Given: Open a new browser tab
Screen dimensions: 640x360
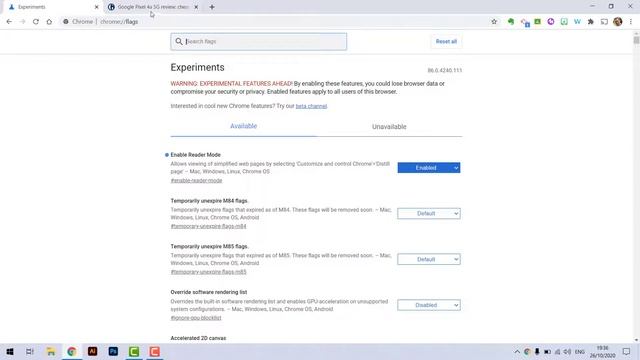Looking at the screenshot, I should 212,7.
